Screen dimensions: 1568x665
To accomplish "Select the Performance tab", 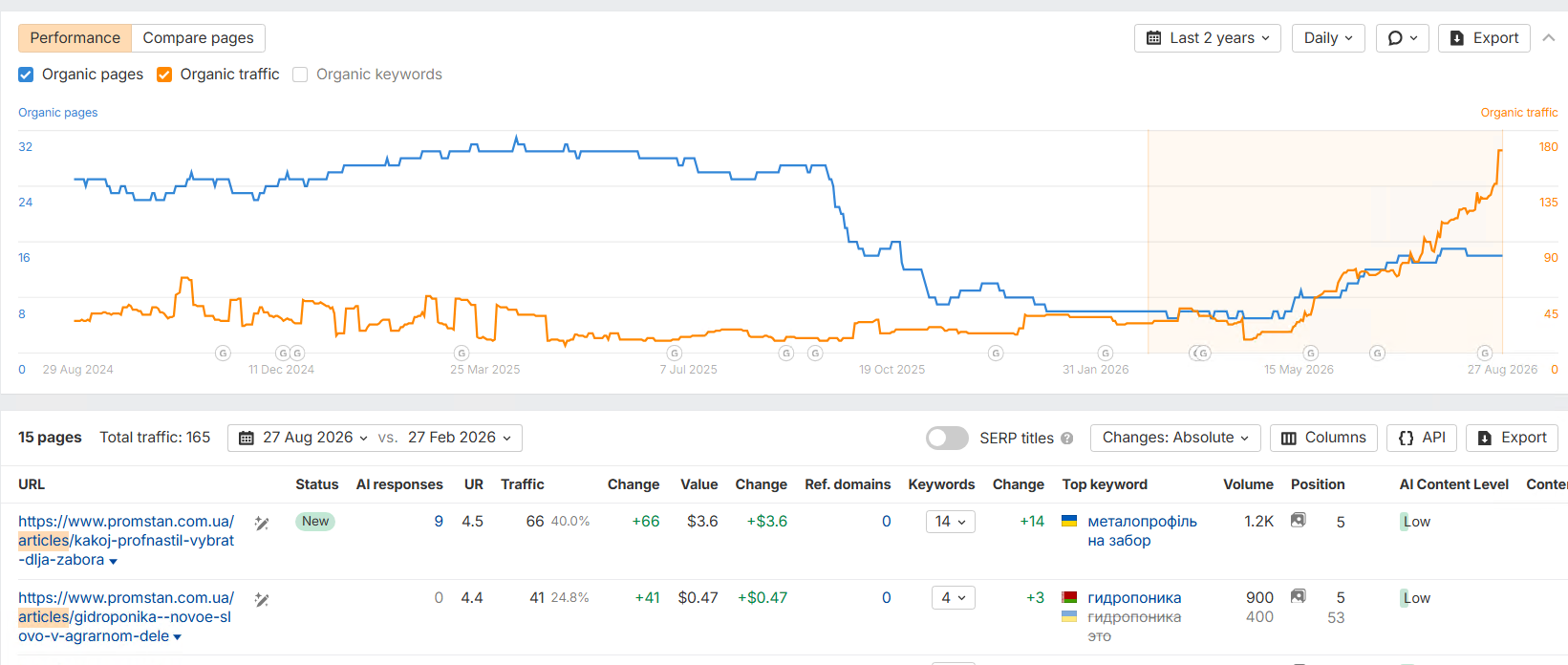I will (75, 38).
